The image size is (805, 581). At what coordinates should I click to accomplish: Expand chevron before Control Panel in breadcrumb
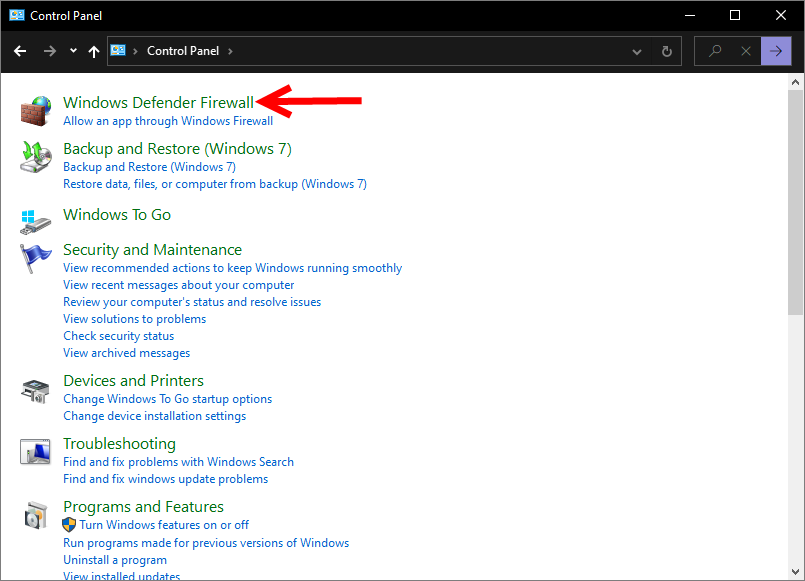(136, 51)
